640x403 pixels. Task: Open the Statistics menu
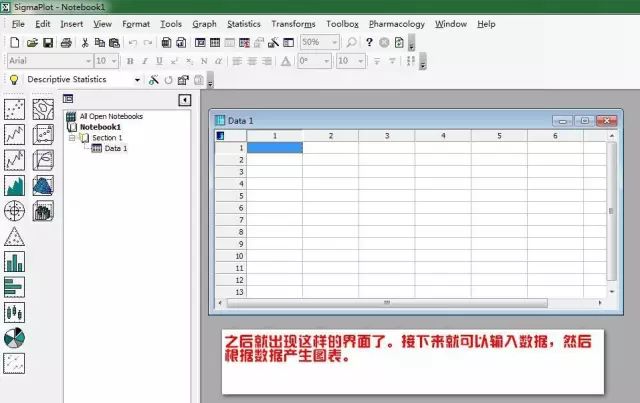coord(244,24)
